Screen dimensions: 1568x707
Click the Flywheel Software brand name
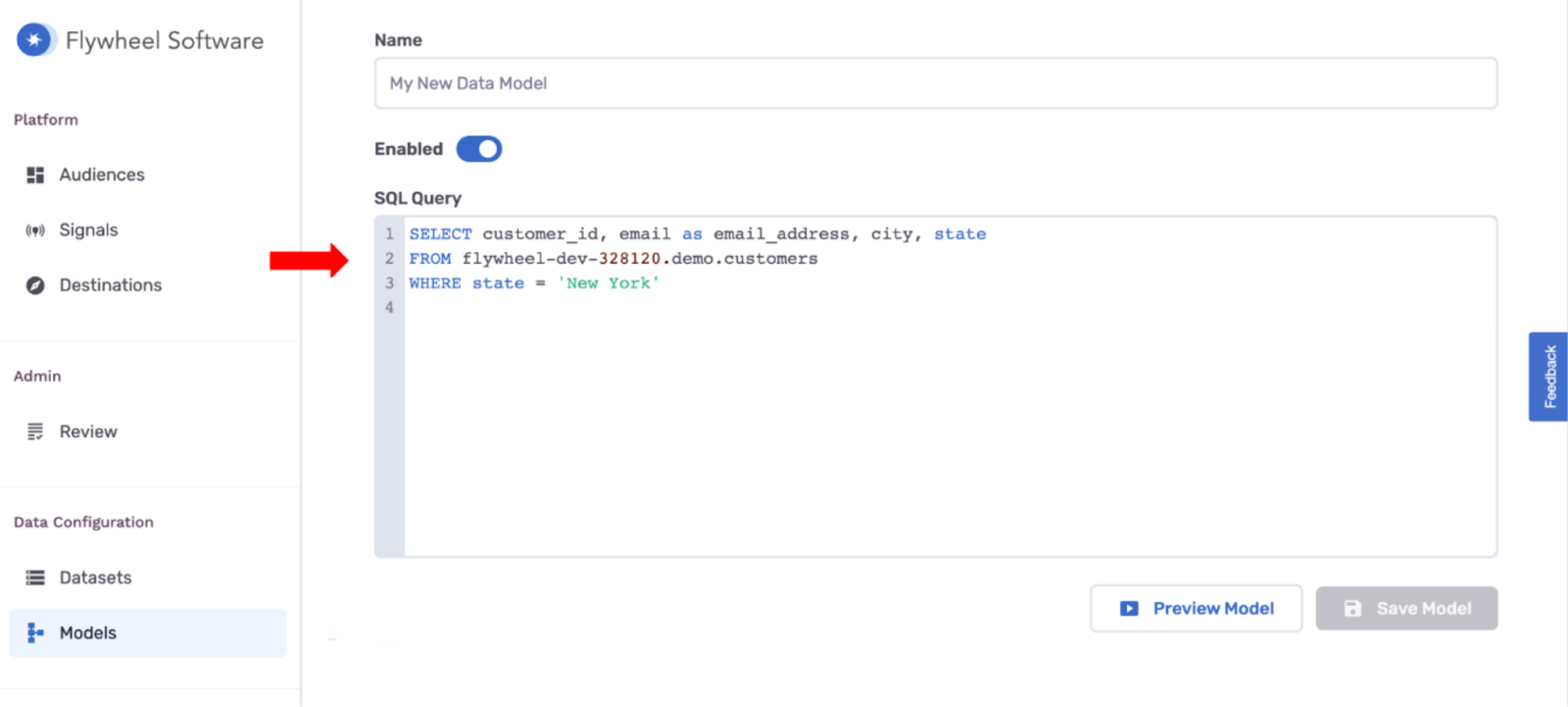coord(165,40)
